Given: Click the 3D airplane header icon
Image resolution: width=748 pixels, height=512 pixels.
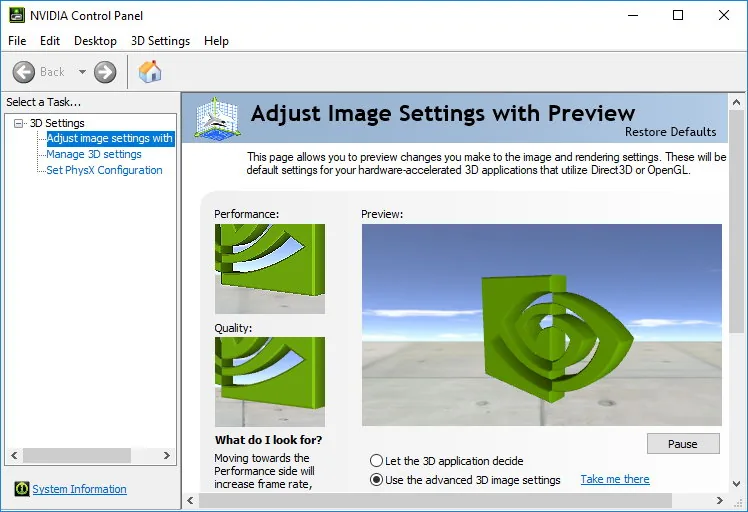Looking at the screenshot, I should coord(218,118).
